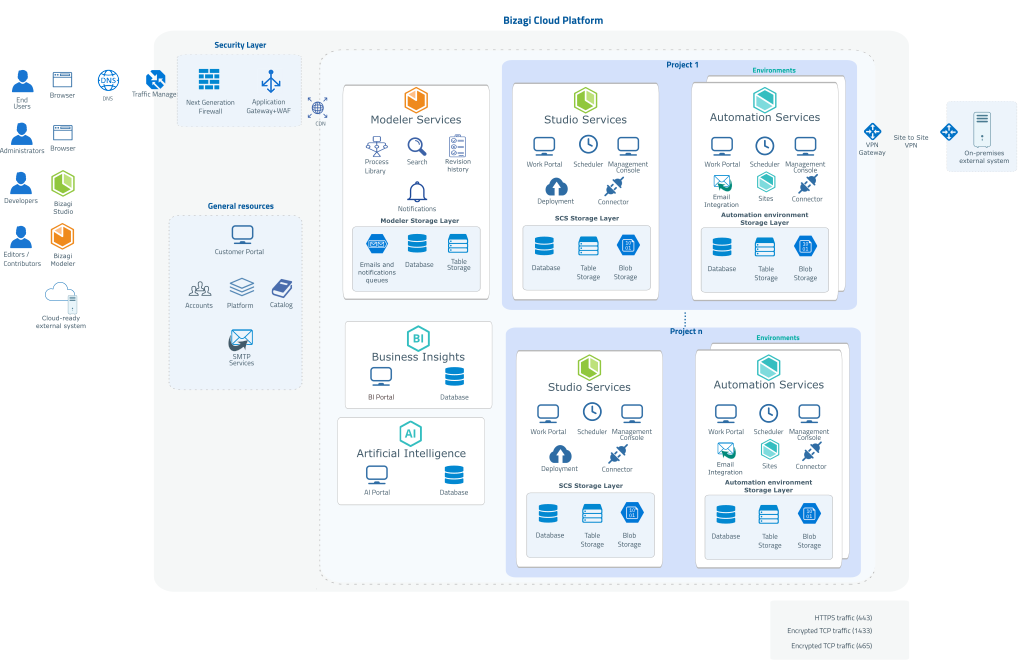Select the CDN globe icon
The image size is (1029, 660).
click(318, 108)
